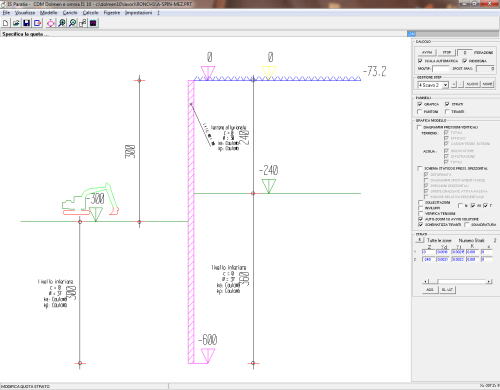
Task: Open the question mark help menu
Action: (x=158, y=13)
